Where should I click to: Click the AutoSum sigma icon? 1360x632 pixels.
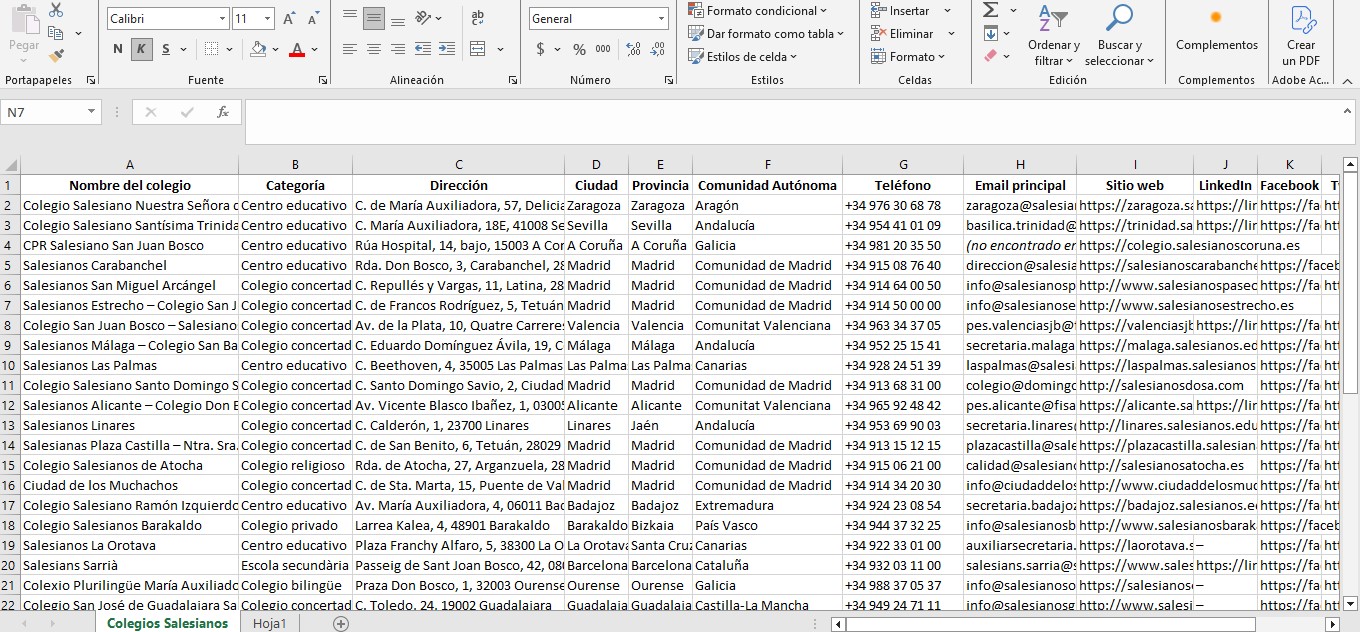tap(990, 10)
